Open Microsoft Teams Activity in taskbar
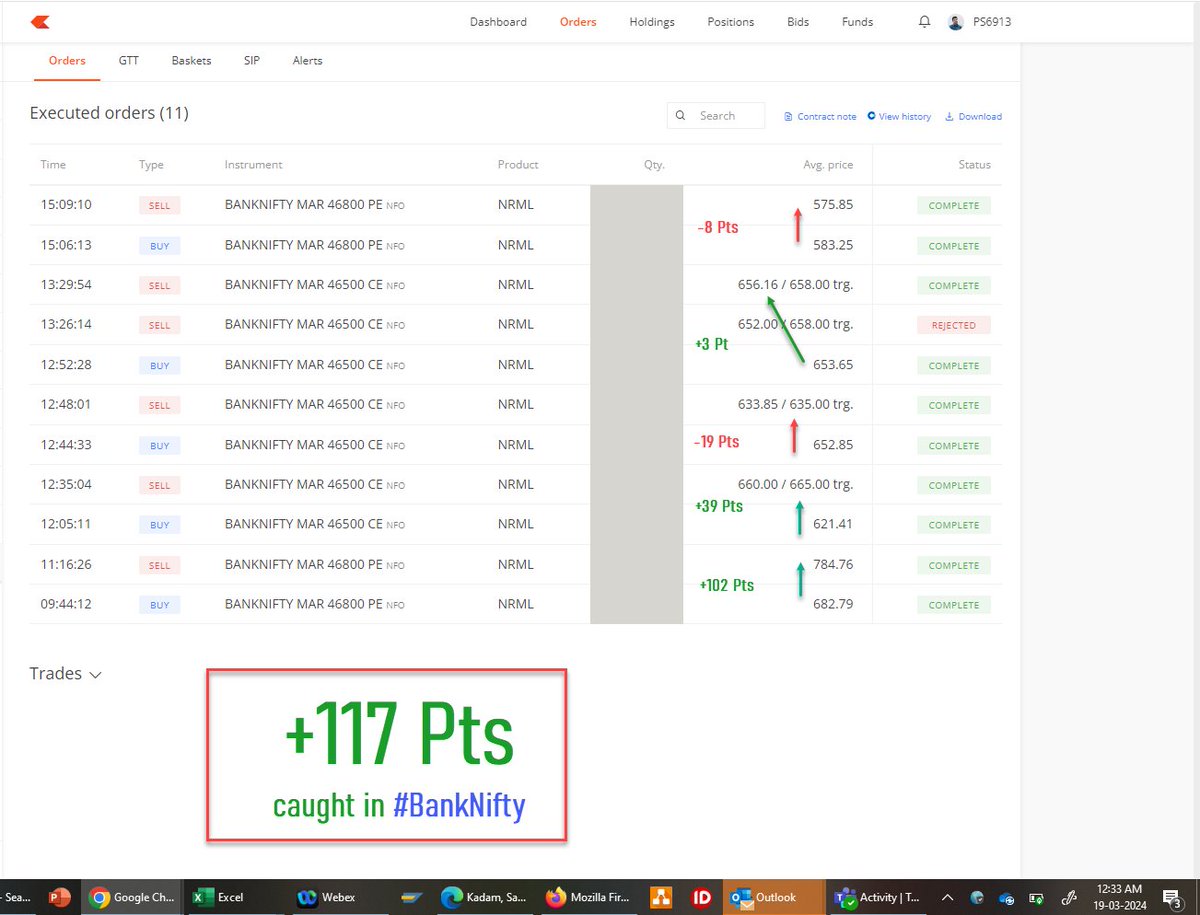The width and height of the screenshot is (1200, 915). 876,897
